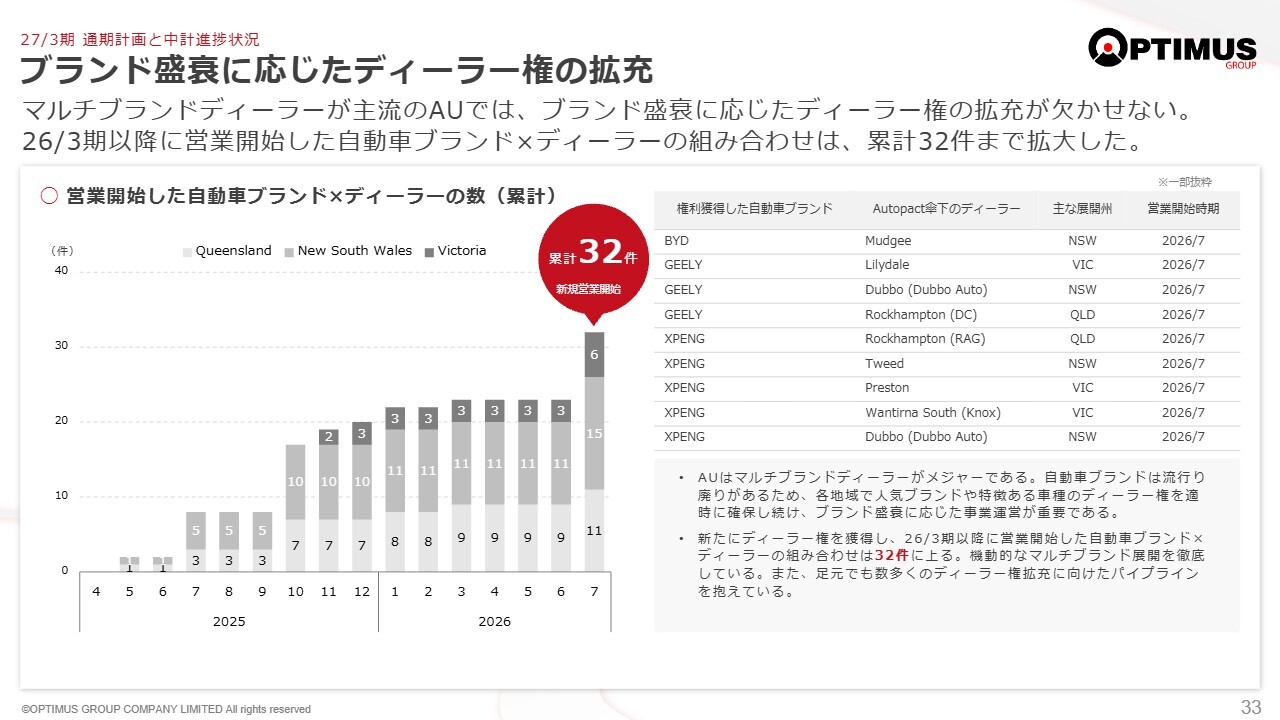Click the breadcrumb 27/3期 通期計画と中計進捗状況
The image size is (1280, 720).
tap(140, 40)
